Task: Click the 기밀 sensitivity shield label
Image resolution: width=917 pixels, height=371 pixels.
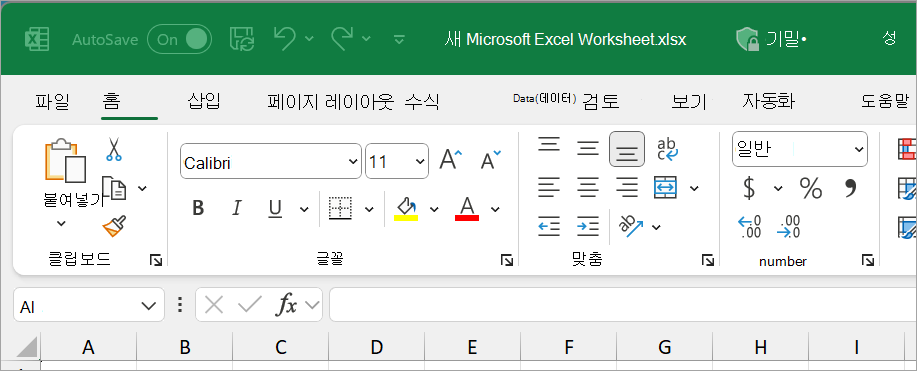Action: point(771,39)
